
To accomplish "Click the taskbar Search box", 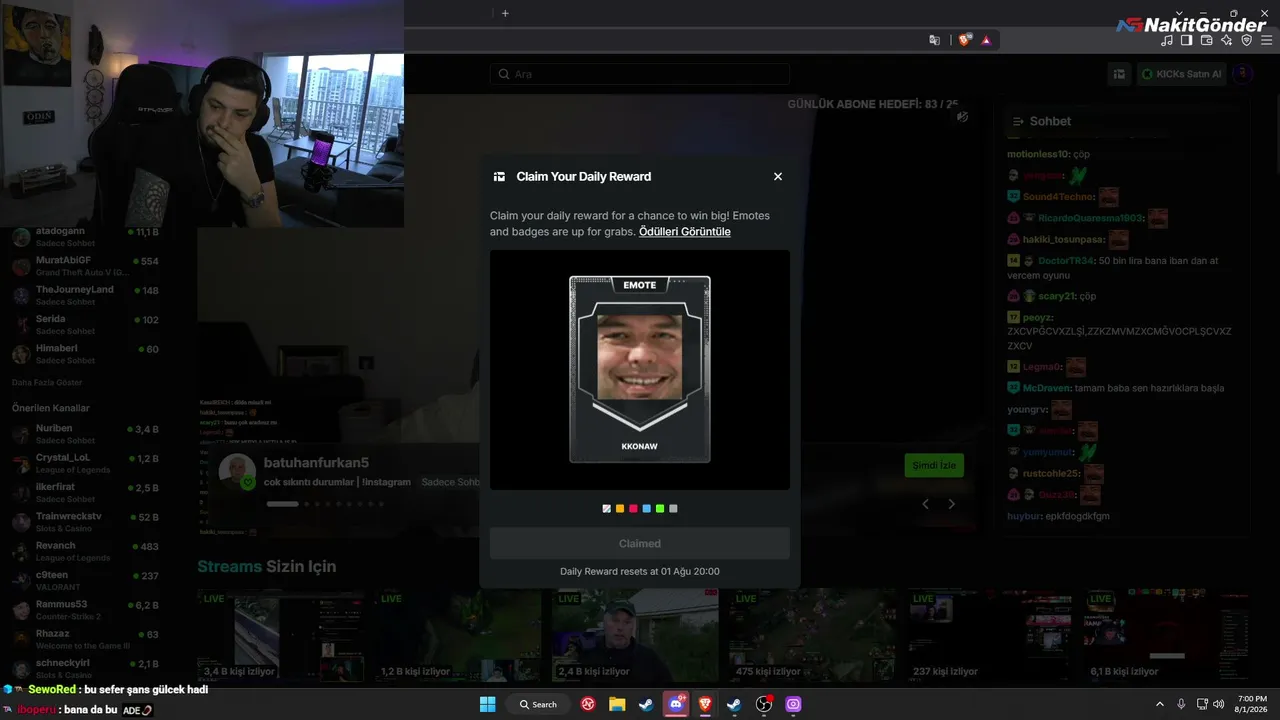I will pos(538,704).
